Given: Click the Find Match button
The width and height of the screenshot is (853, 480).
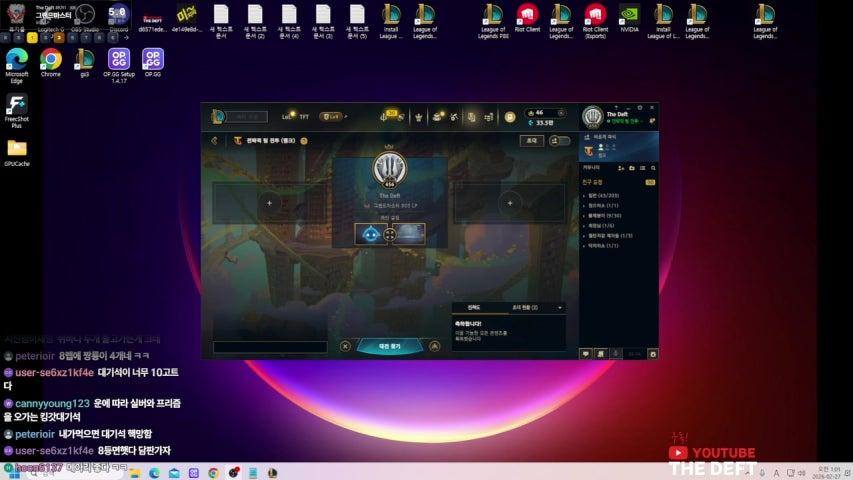Looking at the screenshot, I should point(390,346).
